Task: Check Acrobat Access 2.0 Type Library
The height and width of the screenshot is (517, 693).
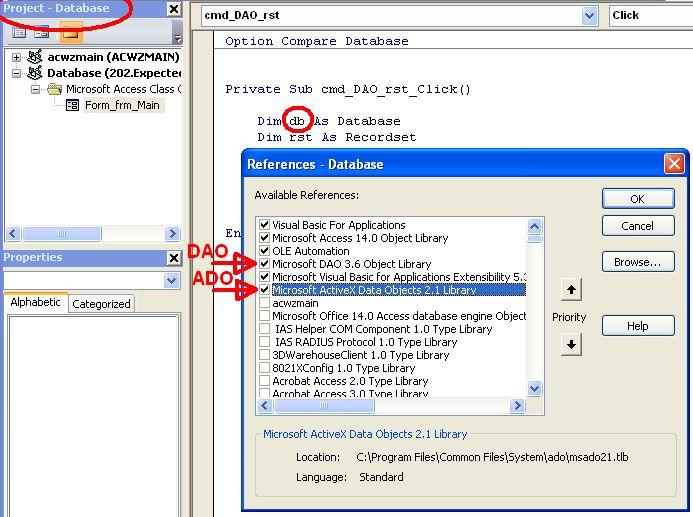Action: tap(264, 381)
